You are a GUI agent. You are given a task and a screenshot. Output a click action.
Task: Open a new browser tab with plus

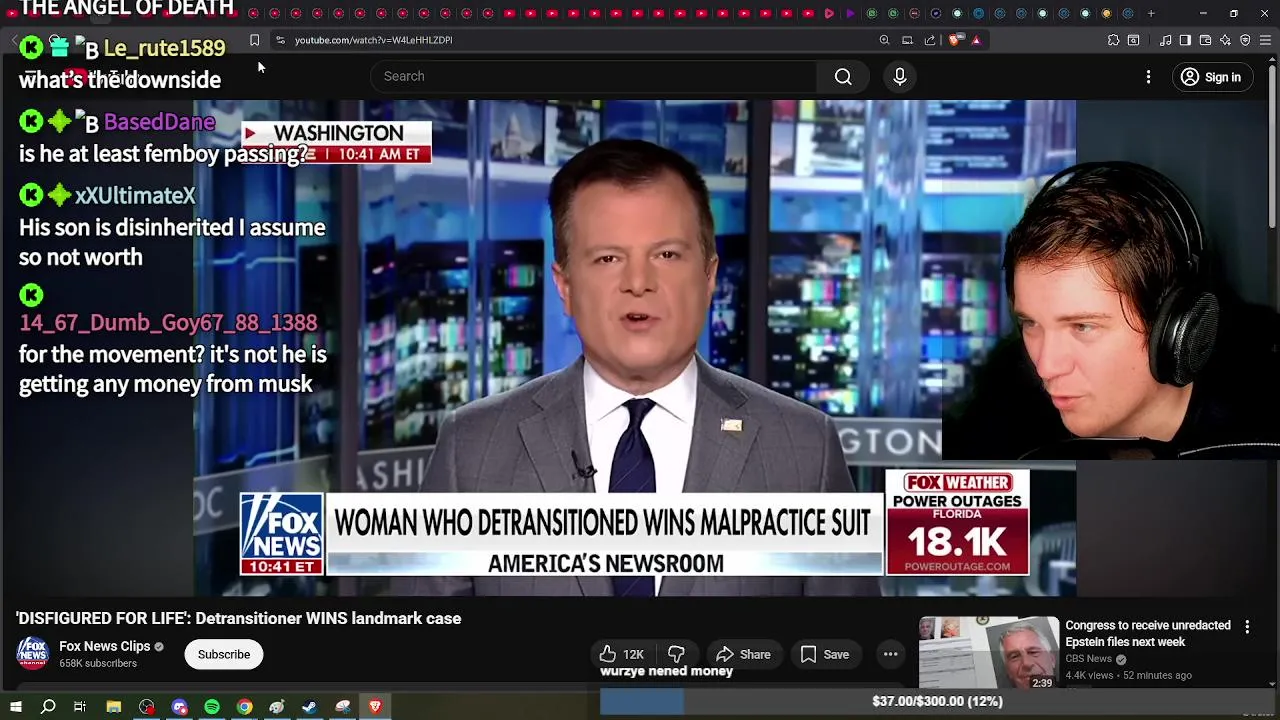[1151, 13]
